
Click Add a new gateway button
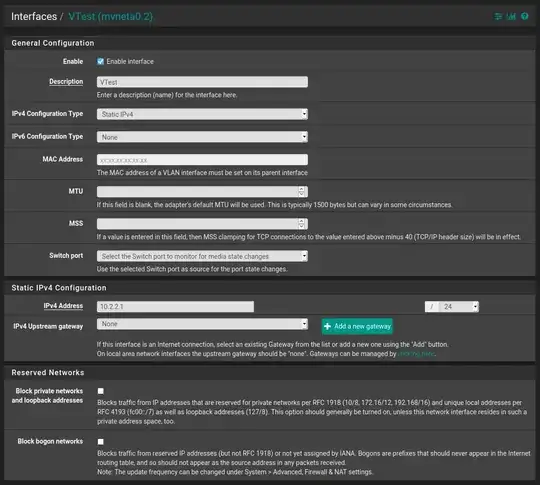click(x=357, y=326)
